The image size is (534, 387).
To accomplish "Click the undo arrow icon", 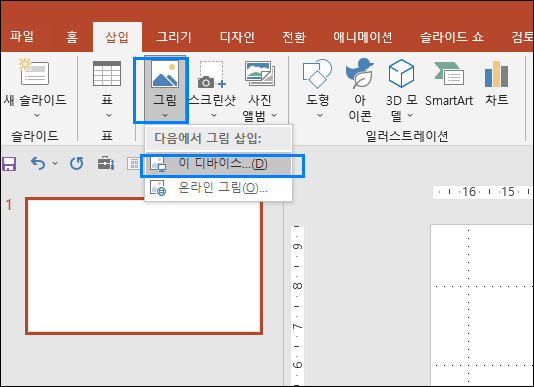I will tap(38, 164).
